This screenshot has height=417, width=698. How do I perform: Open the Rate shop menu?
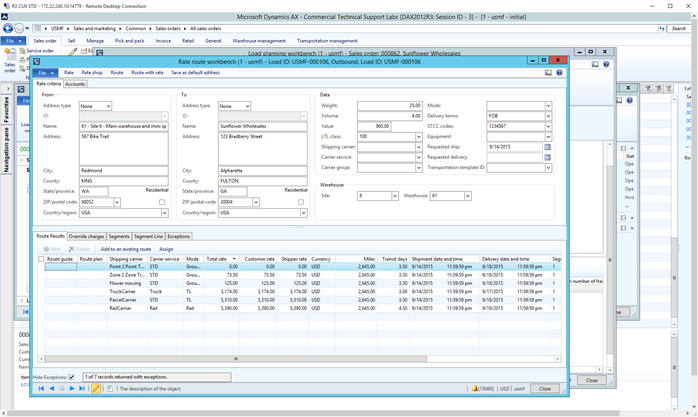[92, 73]
